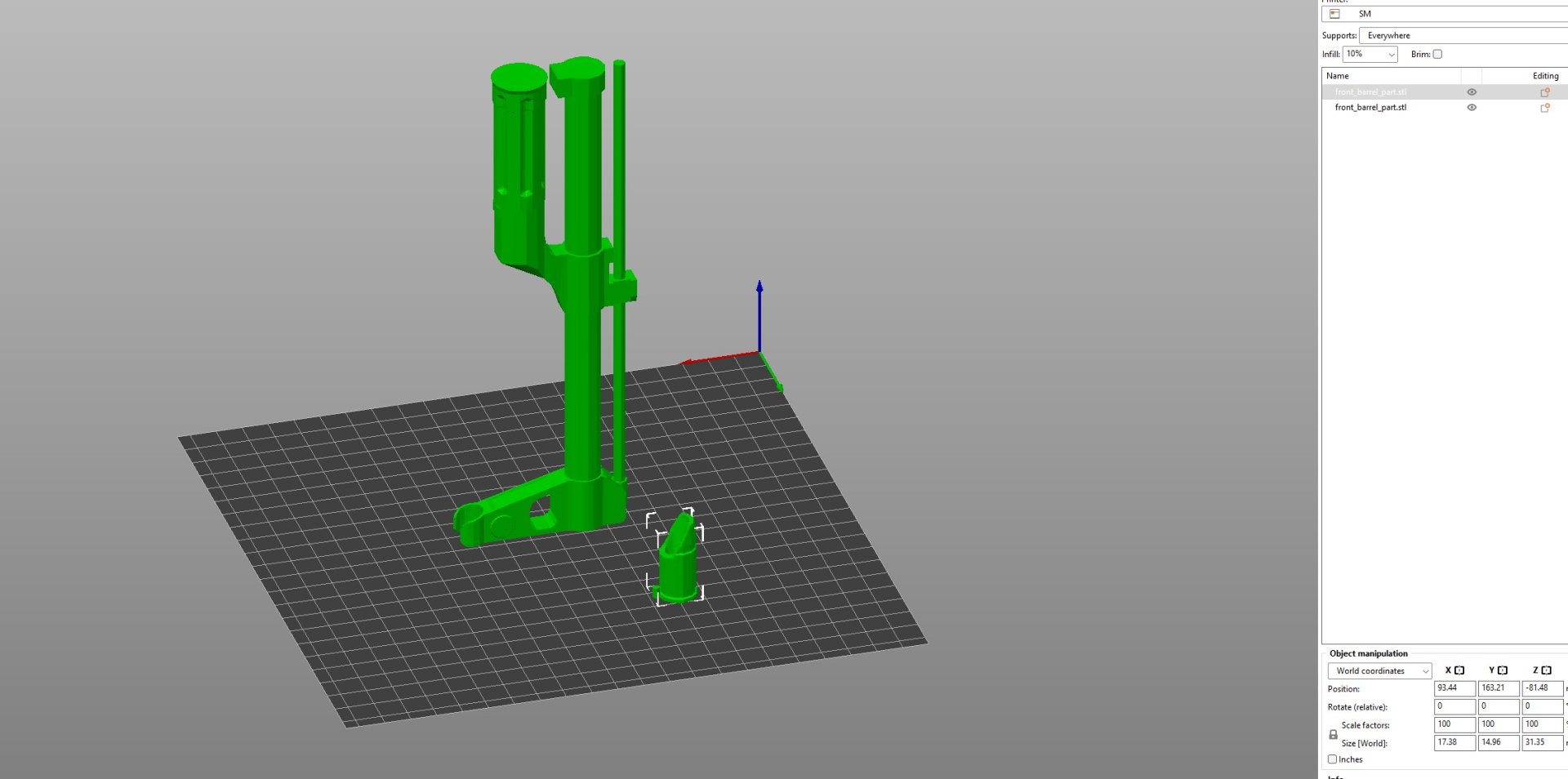Open the Infill 10% dropdown

coord(1370,54)
